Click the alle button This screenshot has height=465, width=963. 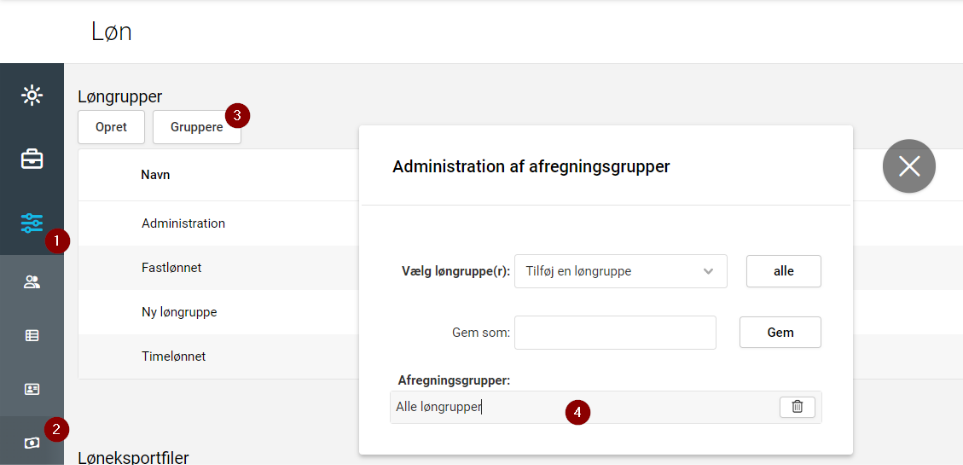[x=783, y=271]
